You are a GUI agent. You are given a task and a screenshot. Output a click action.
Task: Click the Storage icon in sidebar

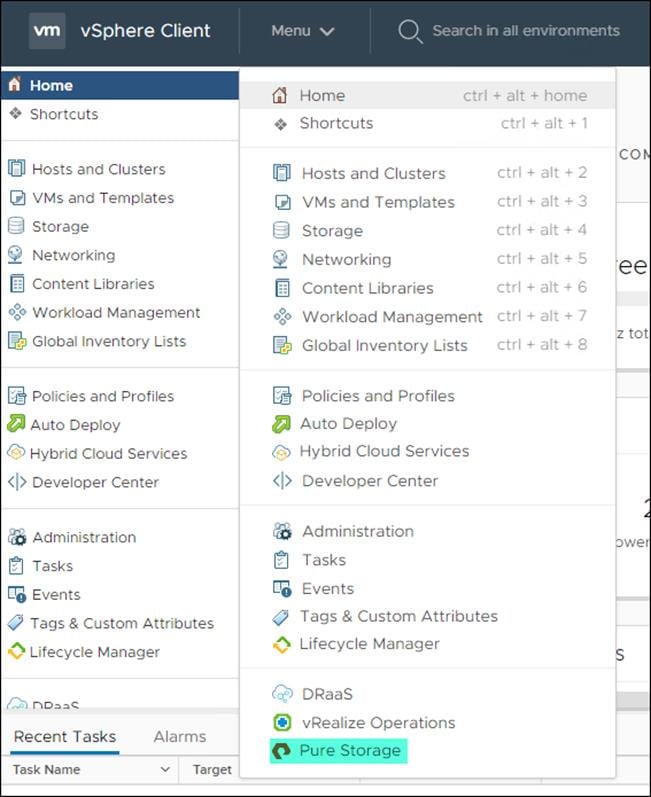tap(16, 226)
